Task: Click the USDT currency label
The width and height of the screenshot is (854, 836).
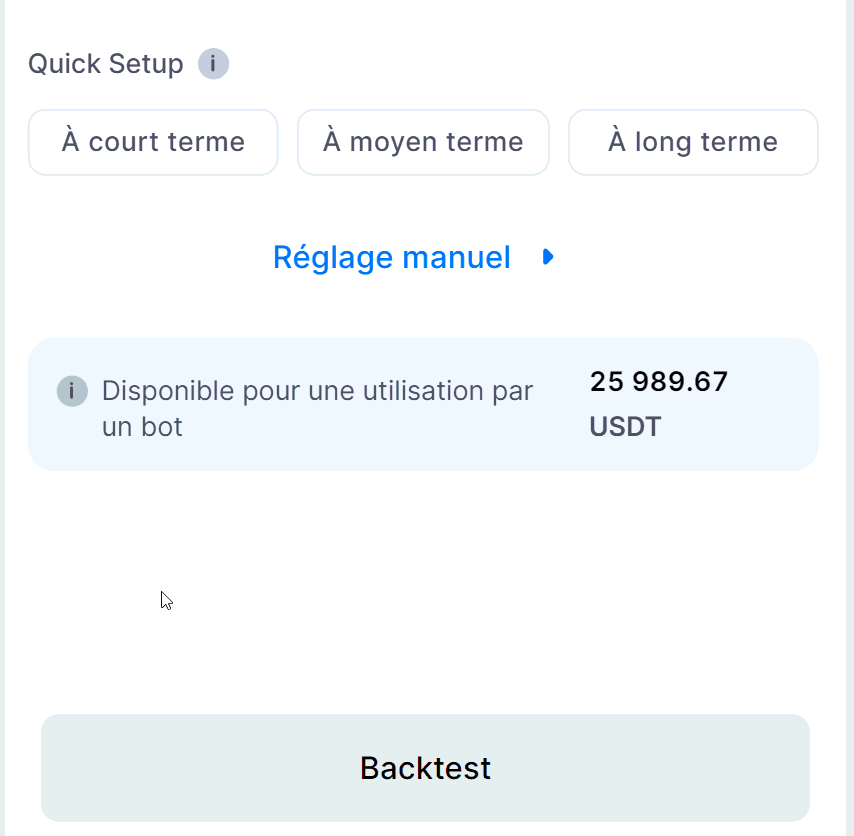Action: tap(625, 427)
